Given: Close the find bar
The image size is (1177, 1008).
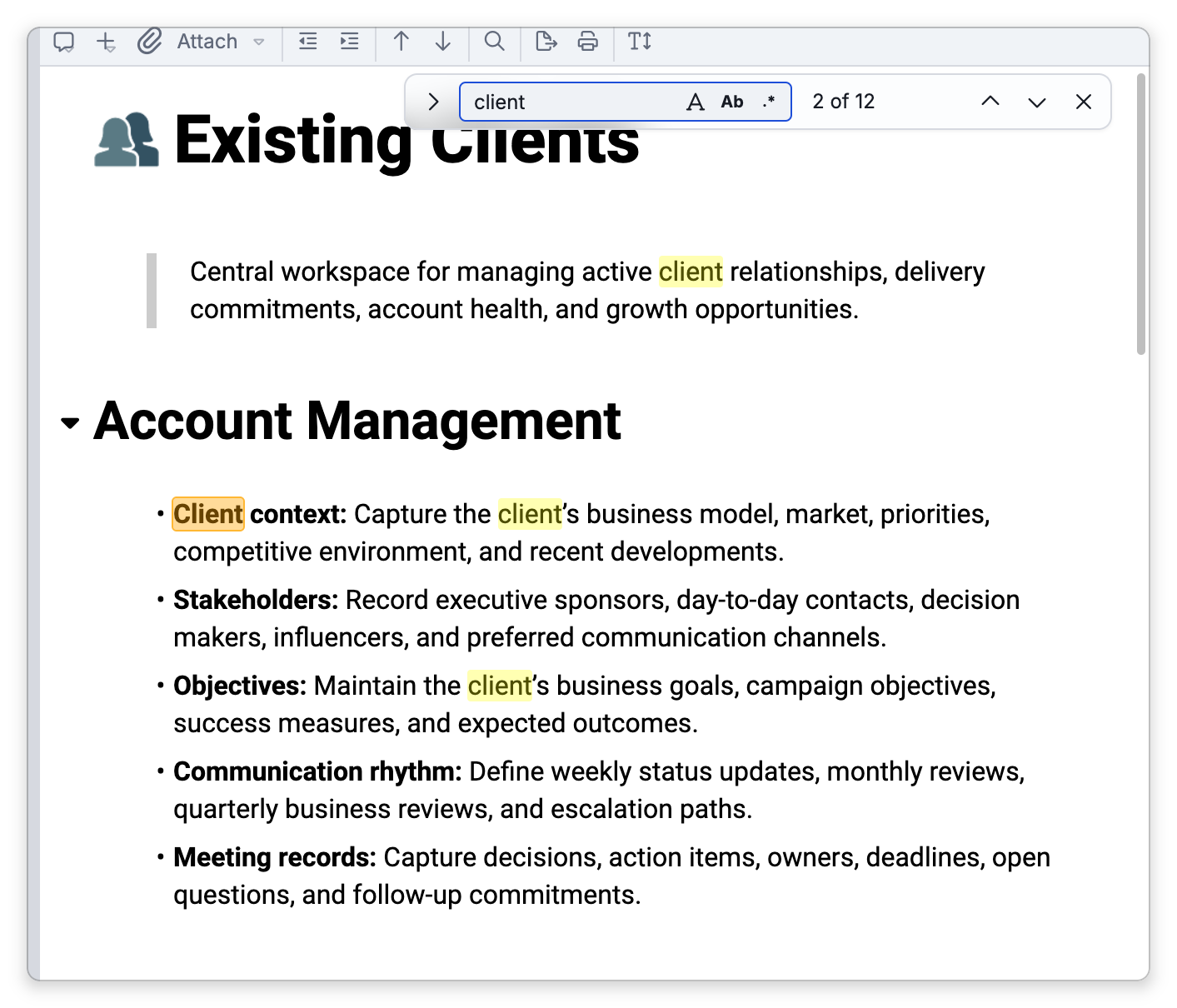Looking at the screenshot, I should pos(1084,102).
